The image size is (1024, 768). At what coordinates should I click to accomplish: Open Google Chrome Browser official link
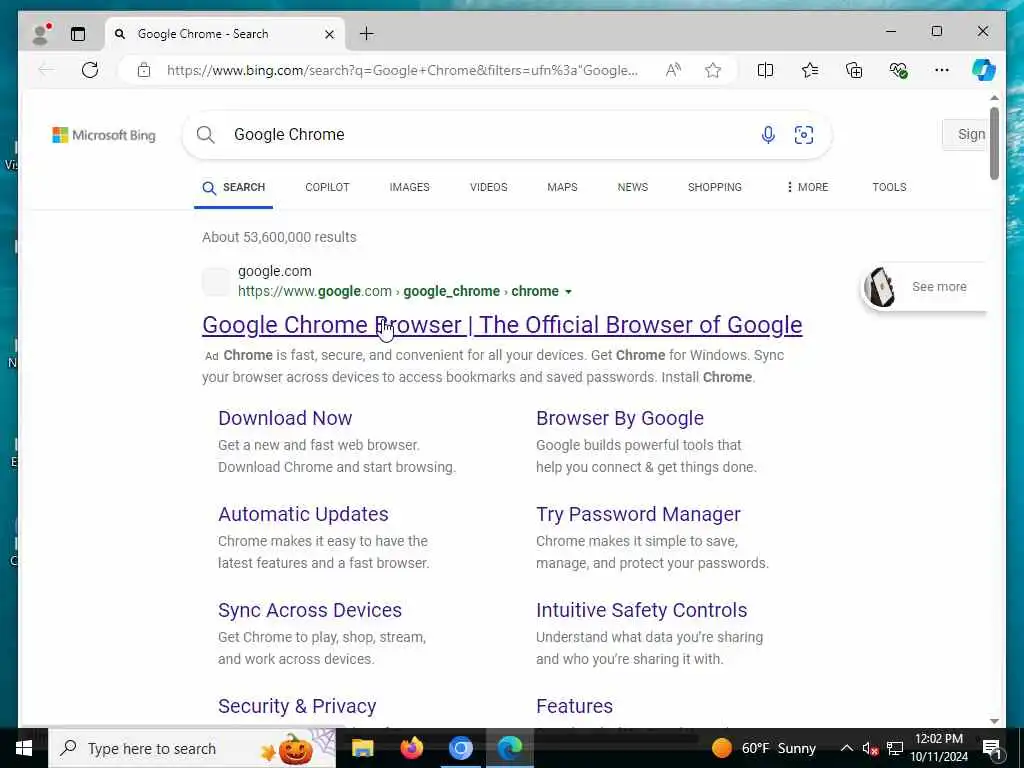click(502, 325)
